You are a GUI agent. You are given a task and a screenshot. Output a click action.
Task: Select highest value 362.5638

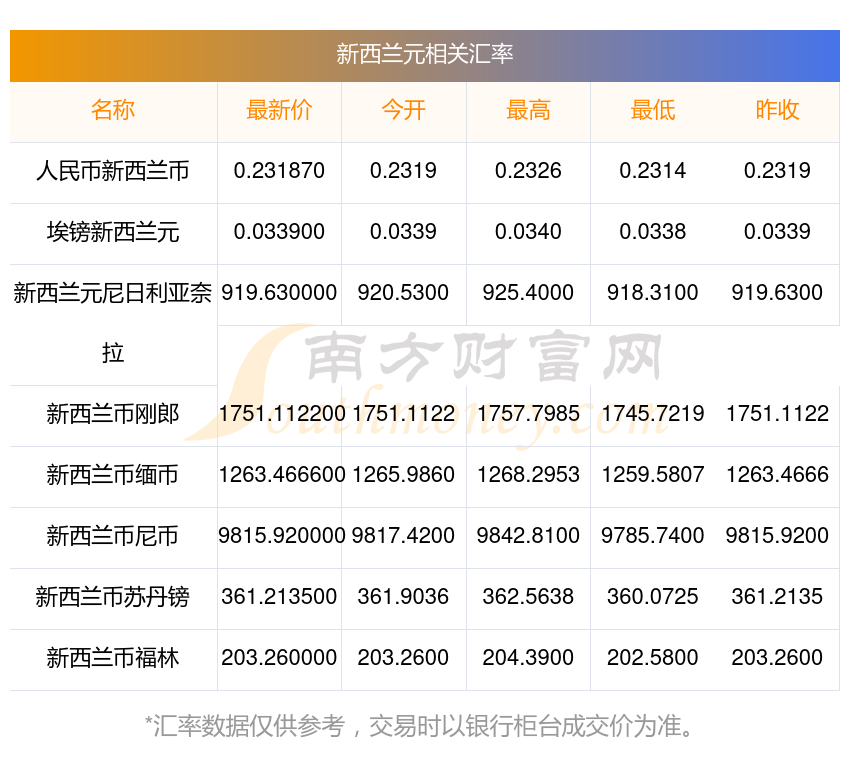[528, 596]
